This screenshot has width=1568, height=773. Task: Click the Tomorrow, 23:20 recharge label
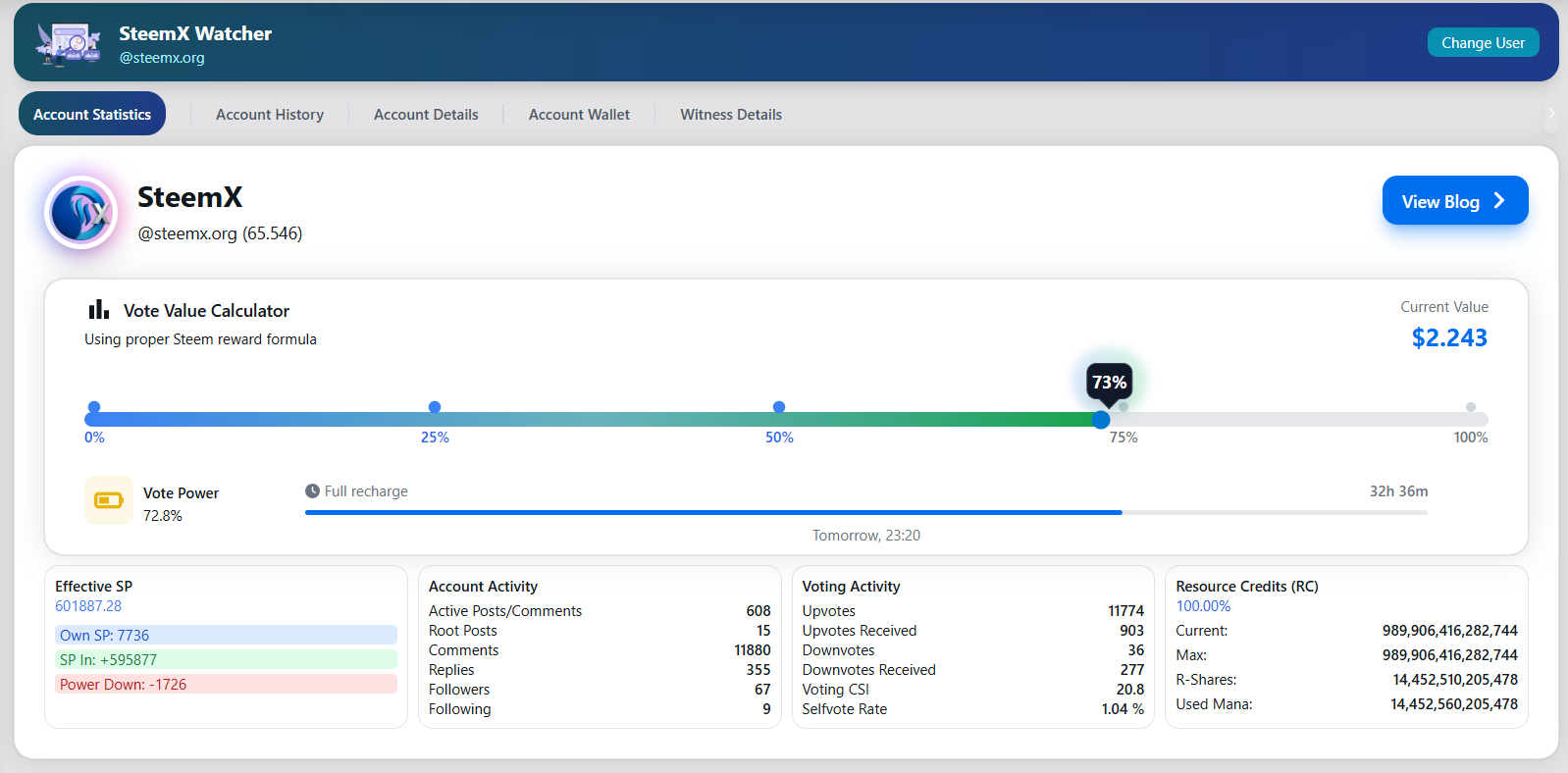pyautogui.click(x=866, y=536)
